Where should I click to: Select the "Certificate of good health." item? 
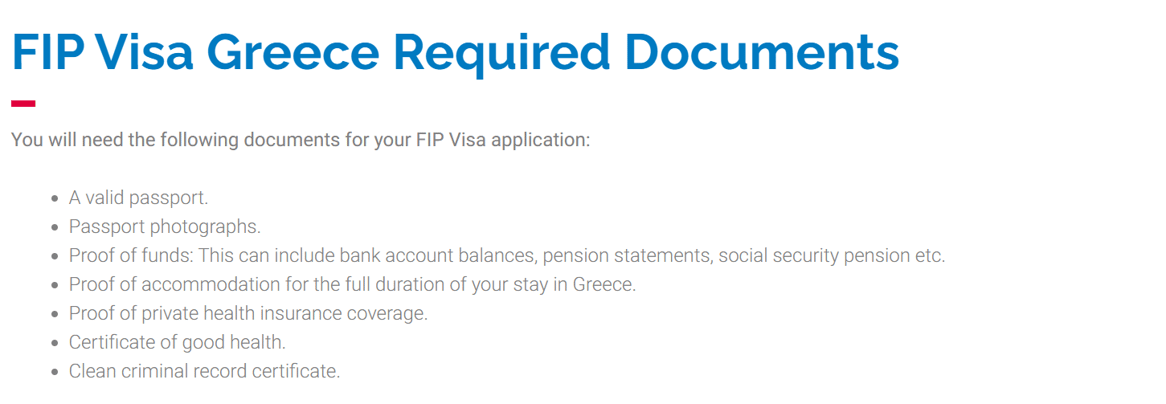177,343
